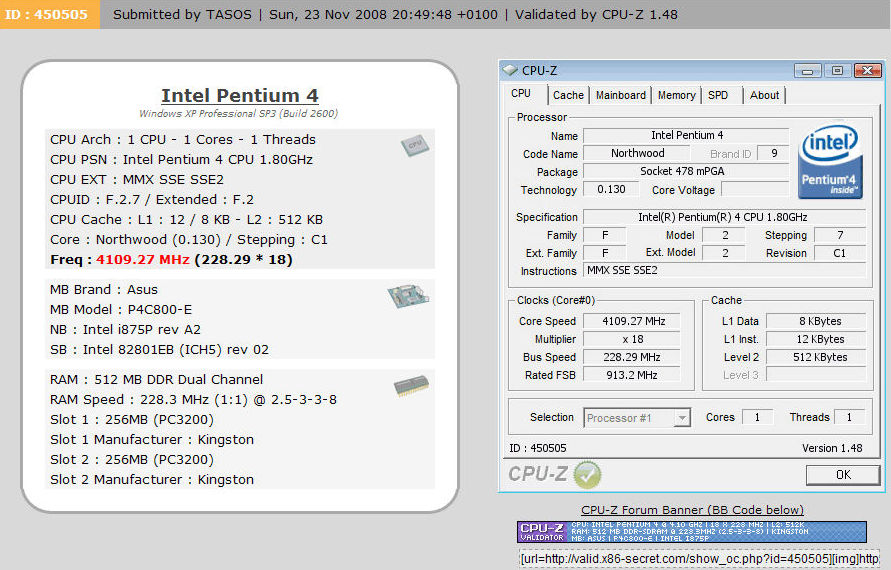Click 'Slot 1 : 256MB (PC3200)' text
This screenshot has width=891, height=570.
132,419
